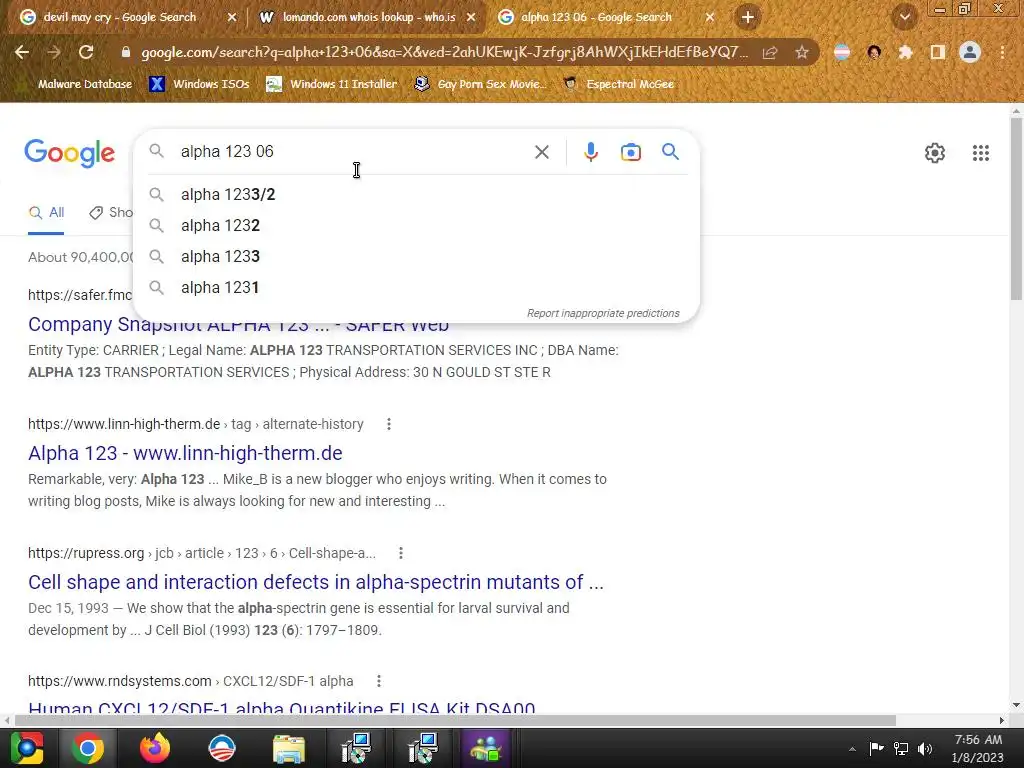Click the Google logo

pos(69,153)
